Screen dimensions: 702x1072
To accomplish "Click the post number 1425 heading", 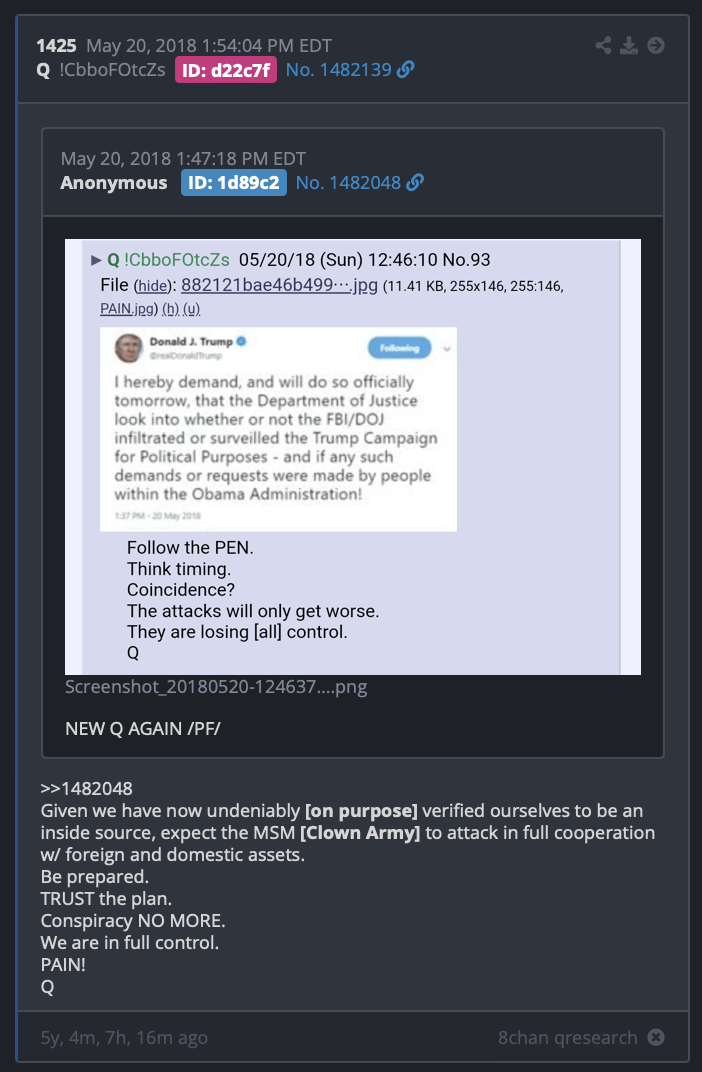I will (56, 46).
